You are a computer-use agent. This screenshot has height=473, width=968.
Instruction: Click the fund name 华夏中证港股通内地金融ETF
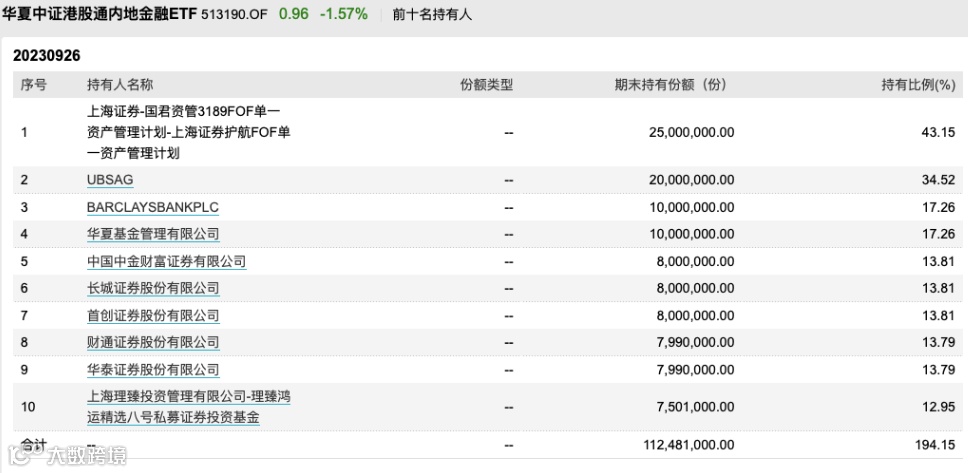(x=98, y=14)
